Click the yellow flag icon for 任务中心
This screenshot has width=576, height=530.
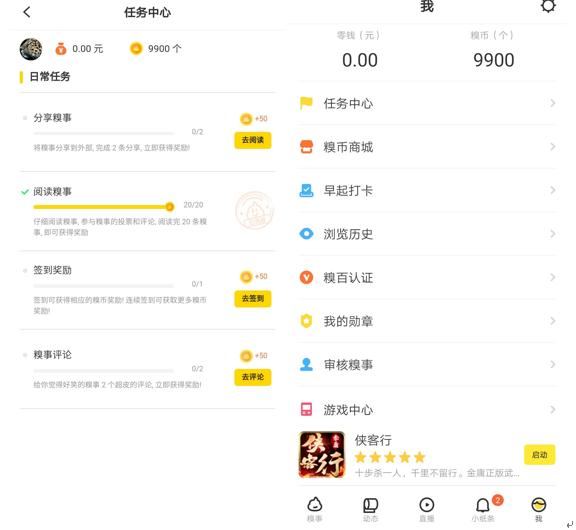306,103
